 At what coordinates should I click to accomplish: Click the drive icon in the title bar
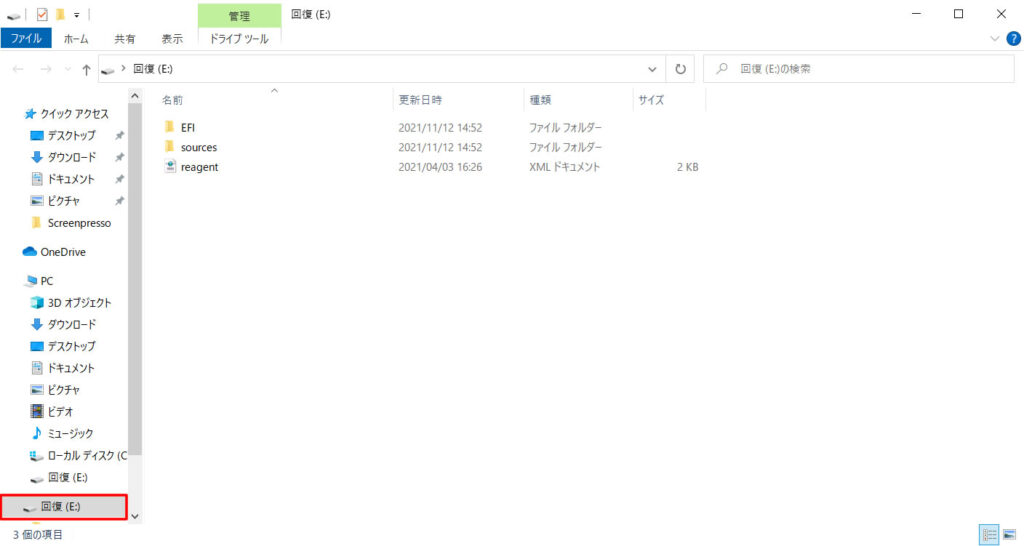[x=14, y=15]
